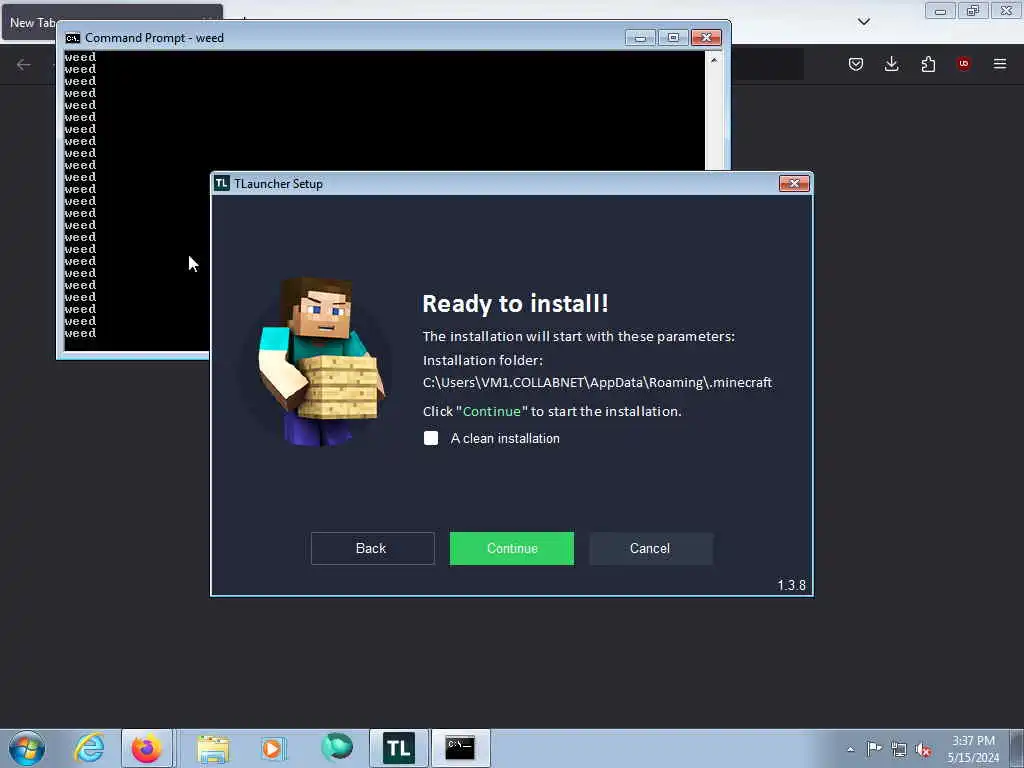Screen dimensions: 1024x768
Task: Click the green Continue button
Action: [511, 548]
